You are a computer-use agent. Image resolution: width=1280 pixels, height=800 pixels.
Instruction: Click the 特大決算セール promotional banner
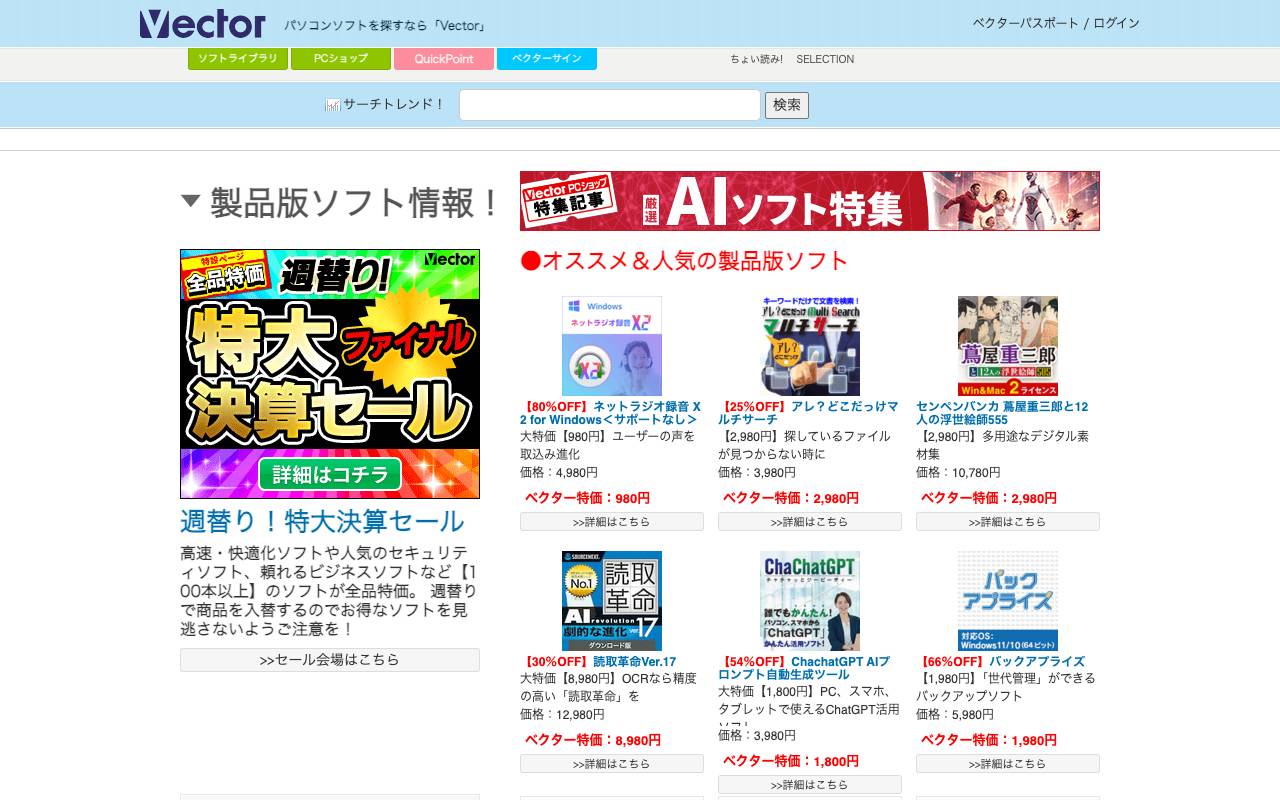329,374
